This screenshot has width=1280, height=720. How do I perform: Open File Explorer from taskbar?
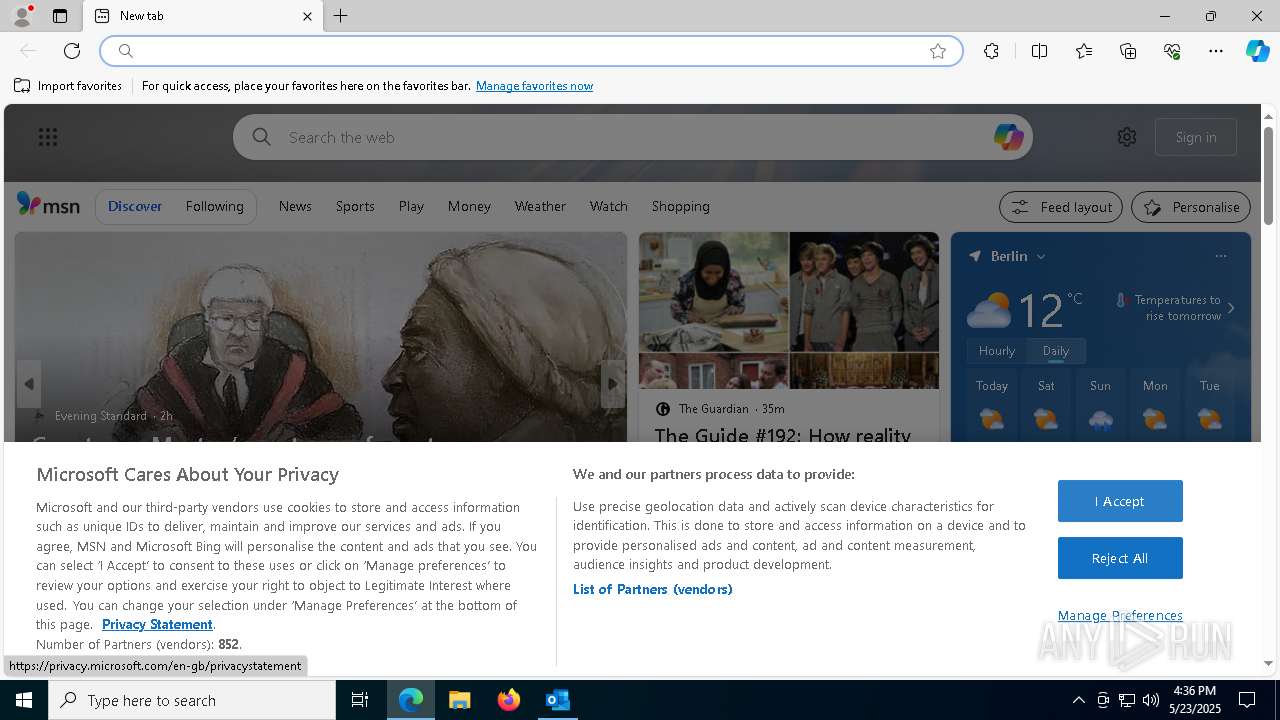[x=460, y=700]
